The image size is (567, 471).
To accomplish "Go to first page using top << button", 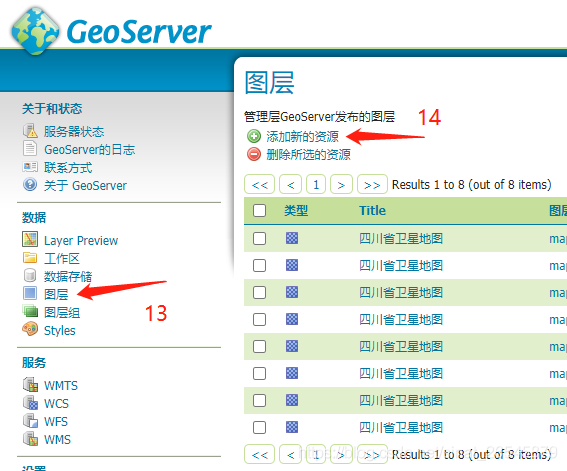I will point(260,184).
